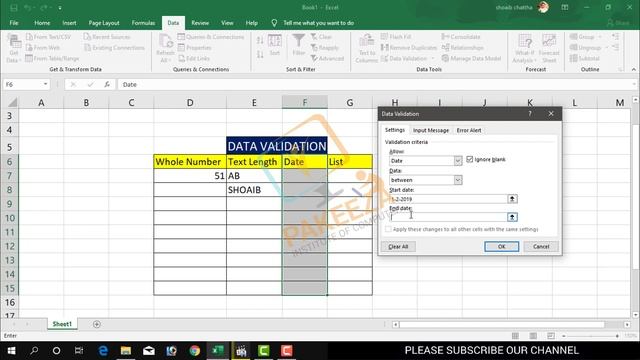Click the Select All corner triangle

[12, 102]
